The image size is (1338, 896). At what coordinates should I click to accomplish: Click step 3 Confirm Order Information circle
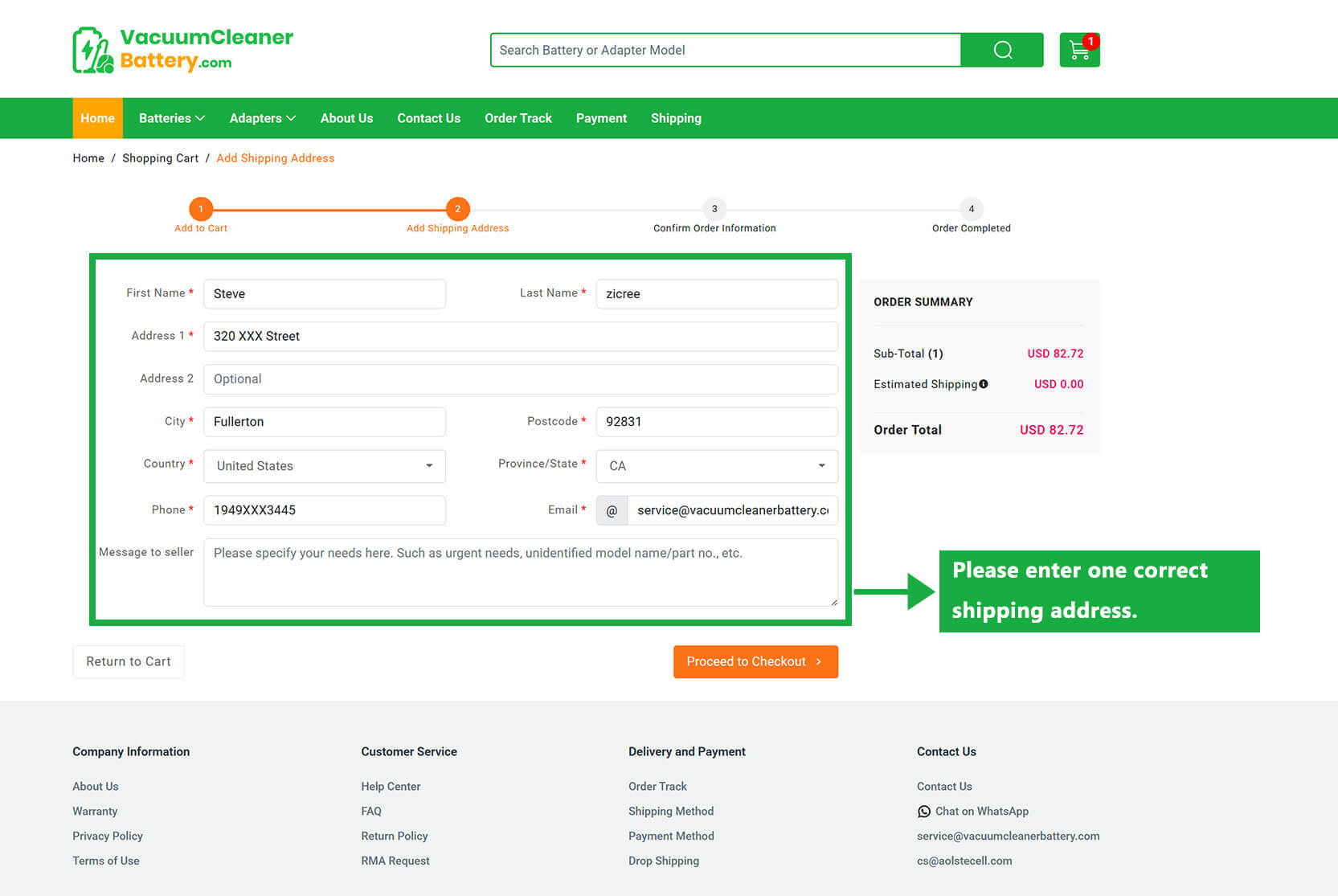coord(714,209)
